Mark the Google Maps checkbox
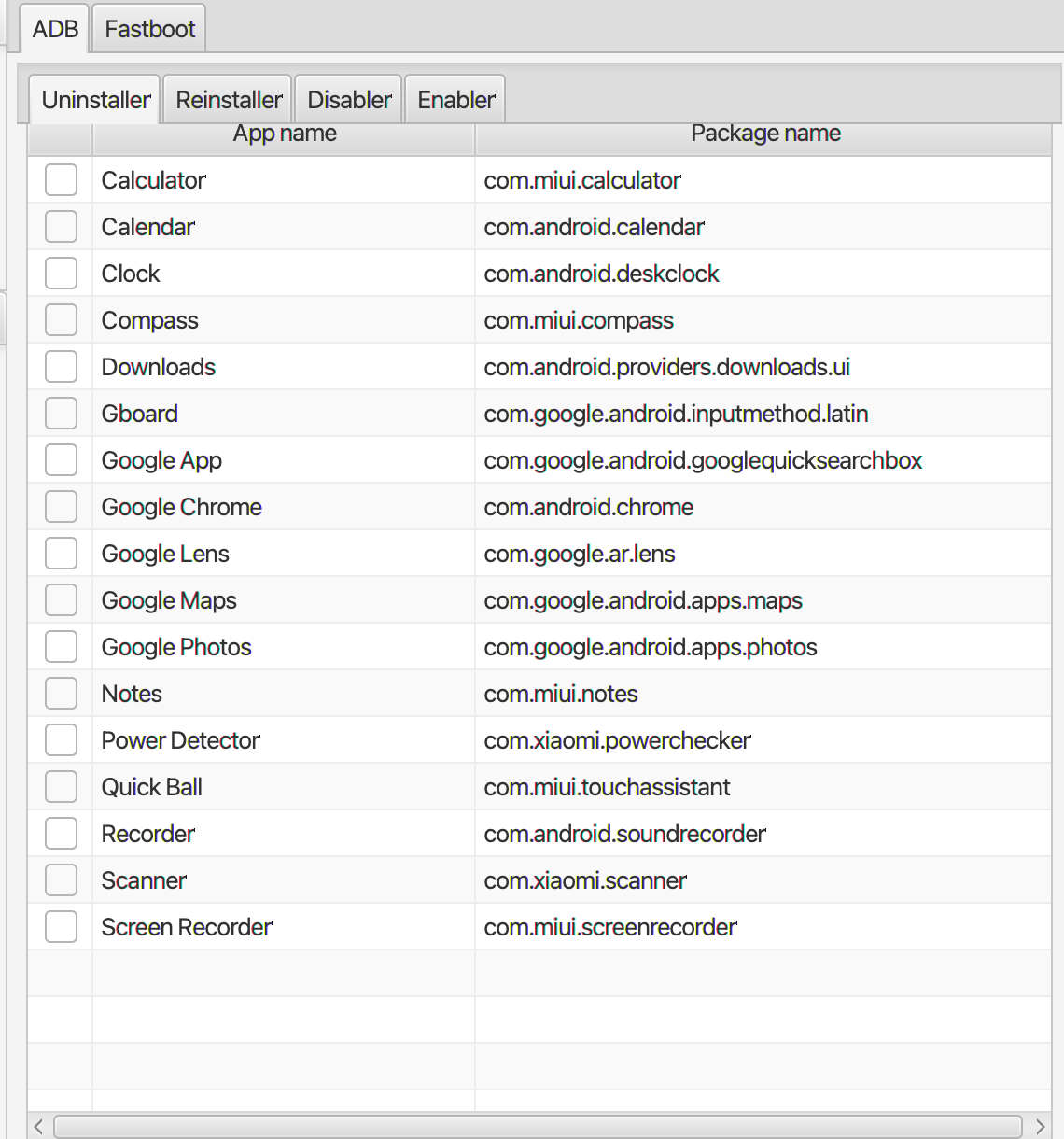Screen dimensions: 1064x1139 (x=62, y=599)
